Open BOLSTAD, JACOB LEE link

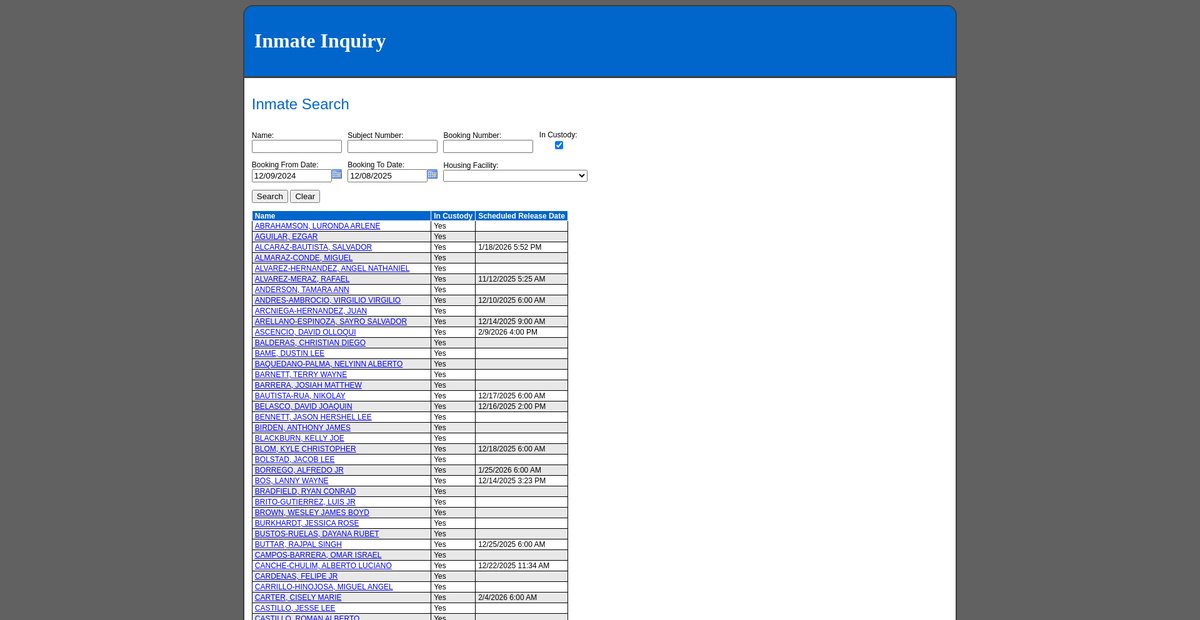pos(295,459)
